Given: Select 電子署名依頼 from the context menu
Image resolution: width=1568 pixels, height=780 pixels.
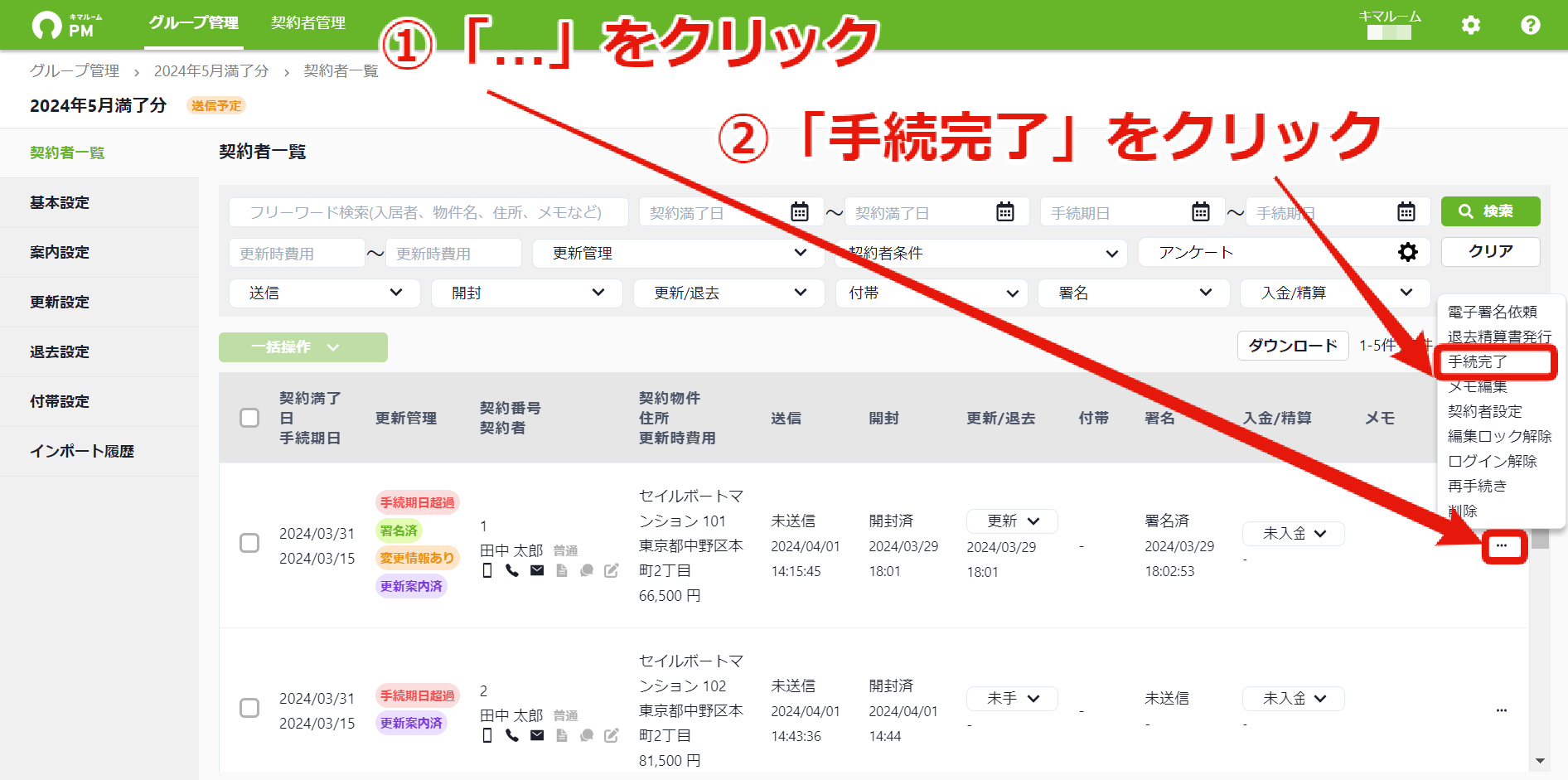Looking at the screenshot, I should point(1492,312).
